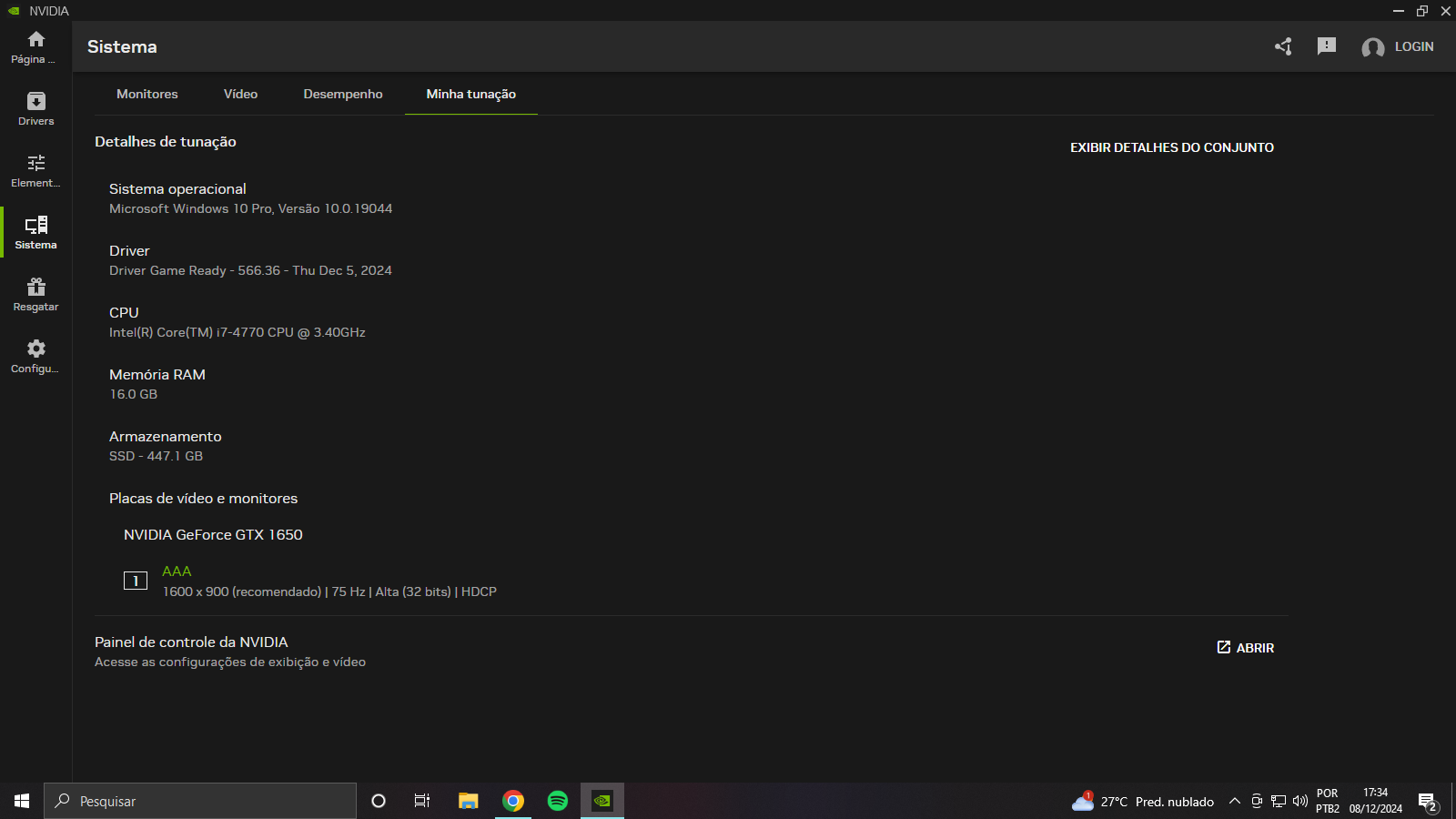
Task: Open the Drivers section in sidebar
Action: click(x=35, y=109)
